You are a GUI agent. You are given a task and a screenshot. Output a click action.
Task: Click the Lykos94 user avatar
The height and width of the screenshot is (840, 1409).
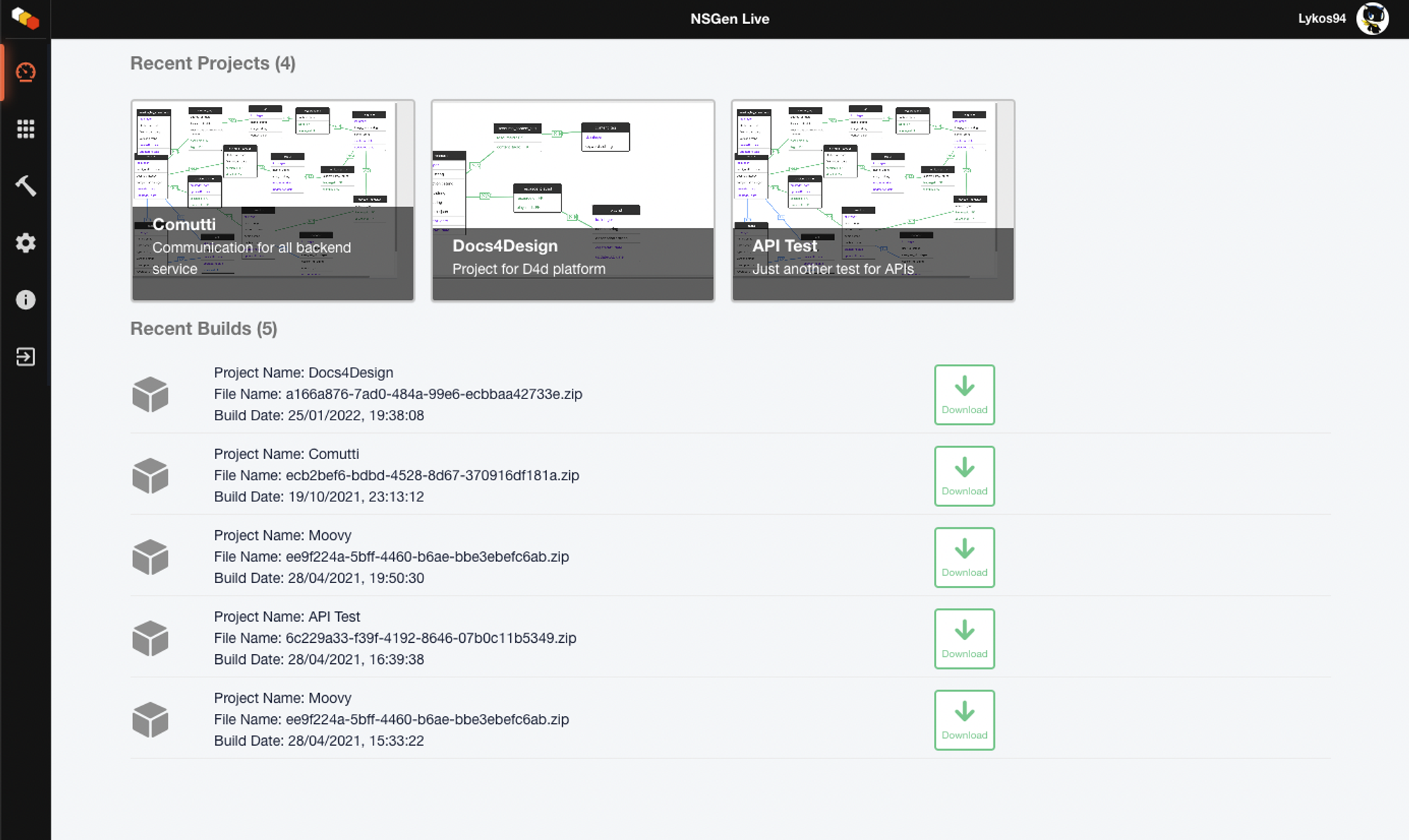pos(1372,18)
